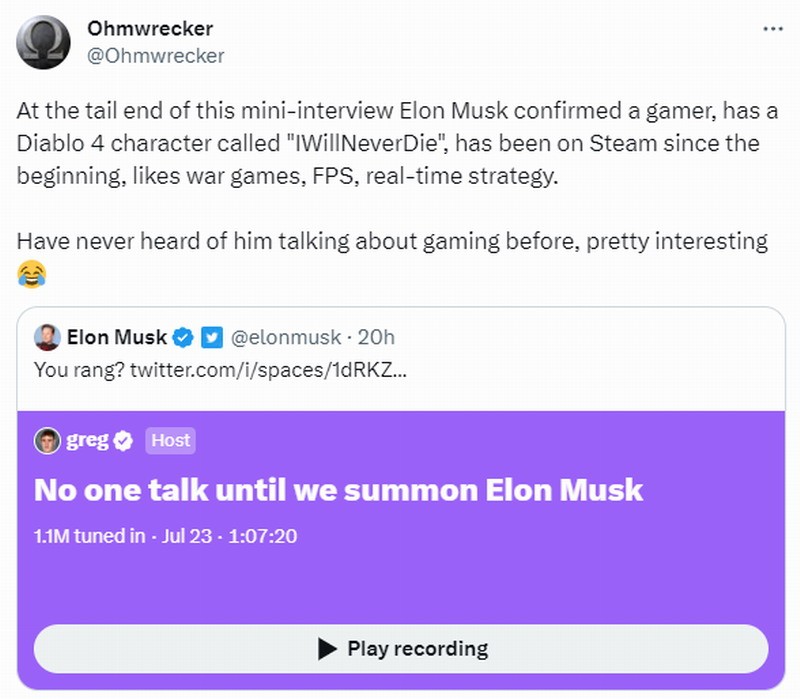Image resolution: width=800 pixels, height=699 pixels.
Task: Click the 1.1M tuned in stats line
Action: point(165,536)
